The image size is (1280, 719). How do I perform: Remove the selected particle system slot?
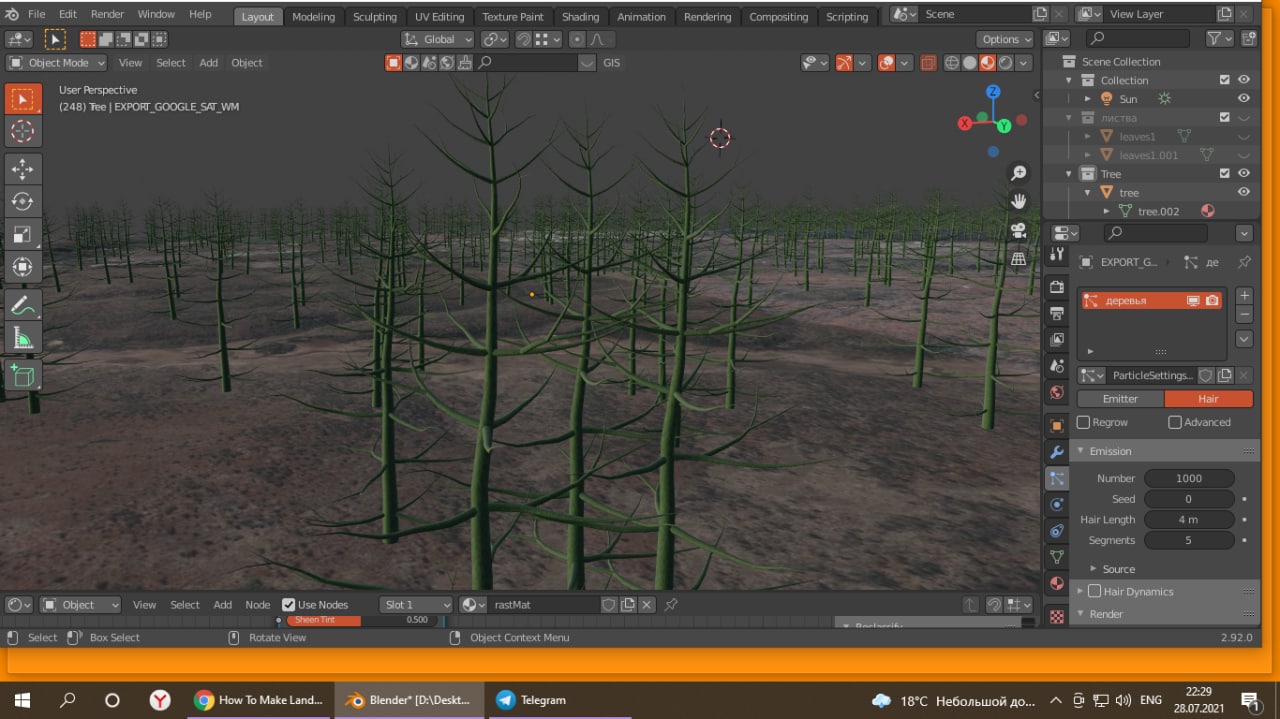pyautogui.click(x=1244, y=315)
